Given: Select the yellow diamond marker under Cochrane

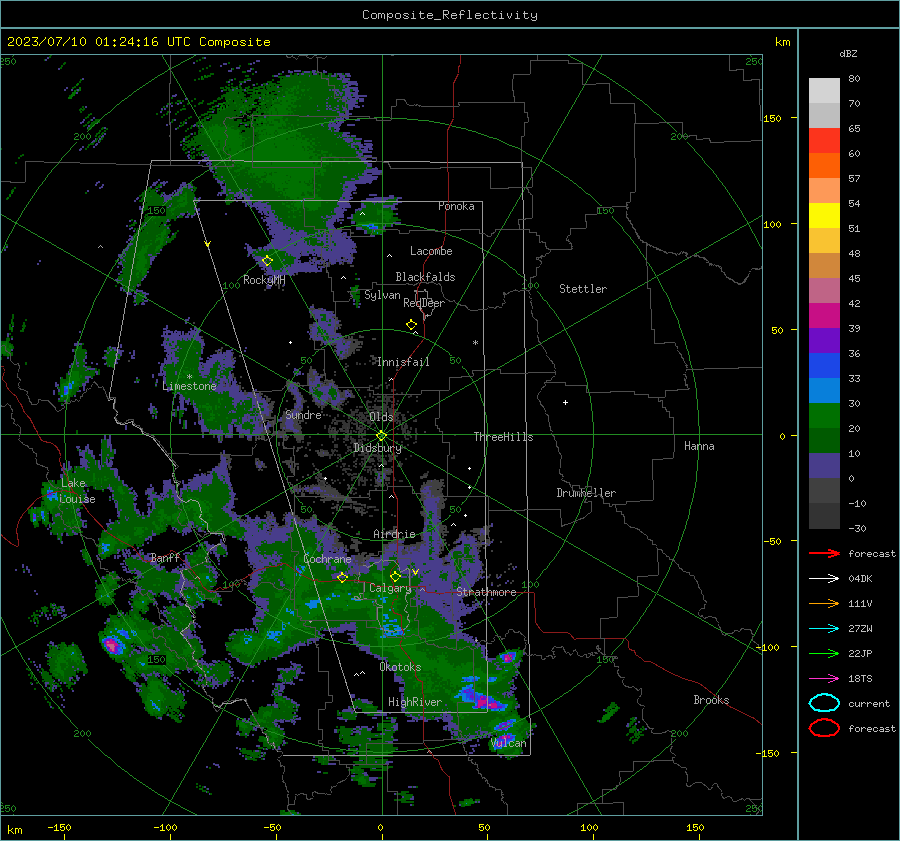Looking at the screenshot, I should pyautogui.click(x=342, y=577).
